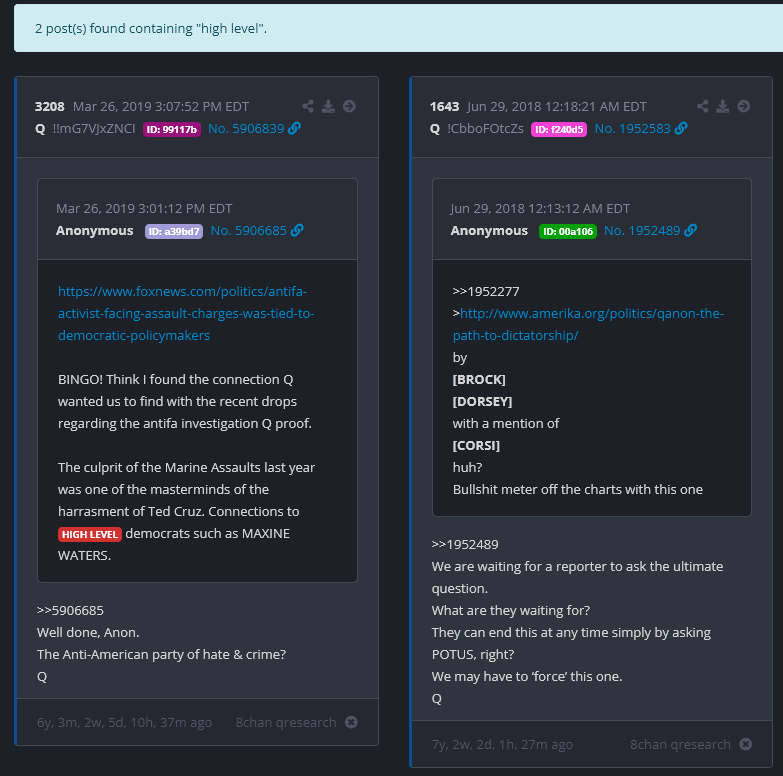Click tripcode !CbboFOtcZs
Image resolution: width=783 pixels, height=776 pixels.
click(x=485, y=129)
